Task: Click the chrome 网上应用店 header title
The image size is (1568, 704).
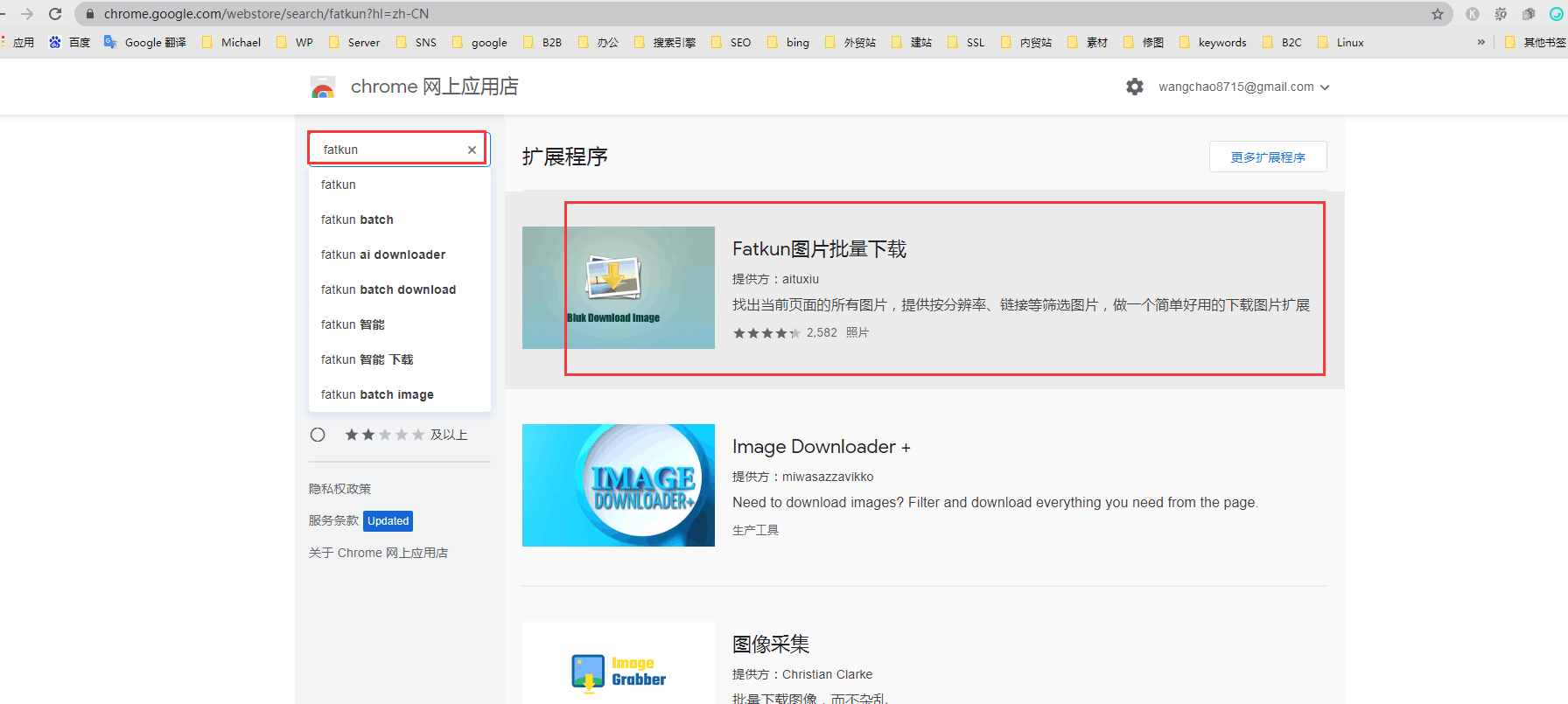Action: (435, 87)
